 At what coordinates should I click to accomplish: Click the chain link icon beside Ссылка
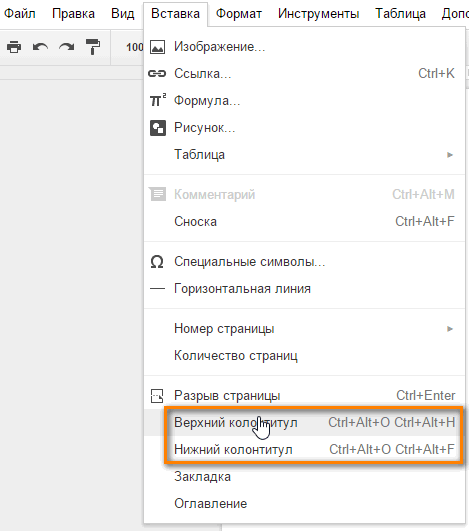157,73
